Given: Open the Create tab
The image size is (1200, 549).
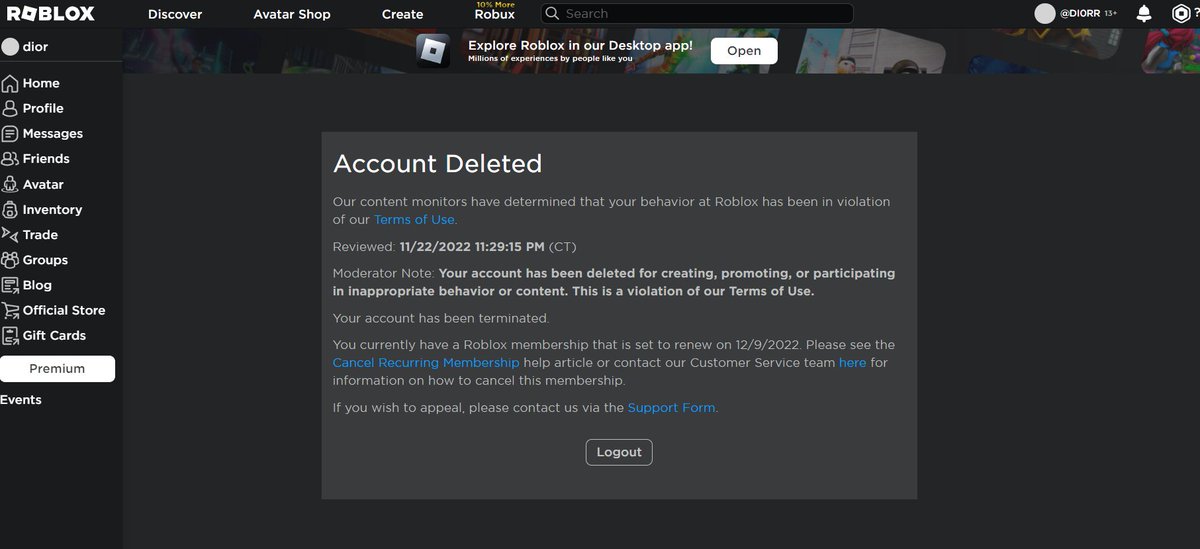Looking at the screenshot, I should 403,14.
